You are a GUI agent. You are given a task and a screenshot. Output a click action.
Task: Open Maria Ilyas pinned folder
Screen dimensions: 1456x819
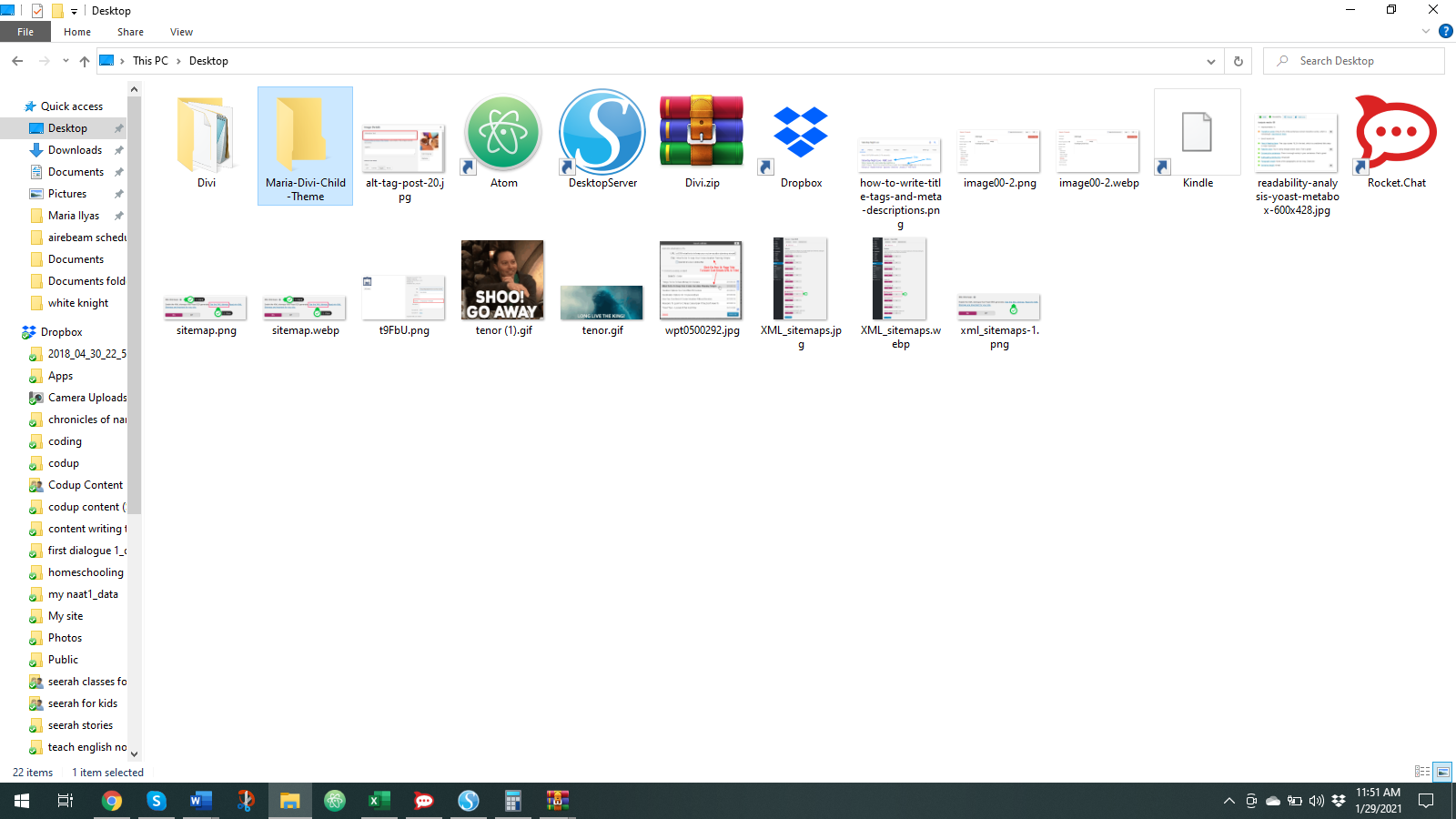point(74,216)
